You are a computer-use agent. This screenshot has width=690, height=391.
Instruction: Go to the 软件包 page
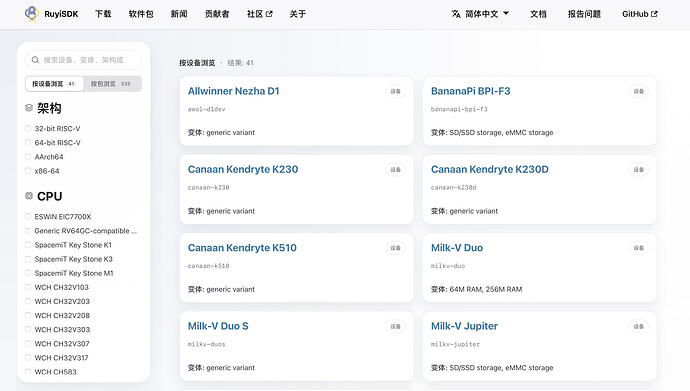point(141,14)
